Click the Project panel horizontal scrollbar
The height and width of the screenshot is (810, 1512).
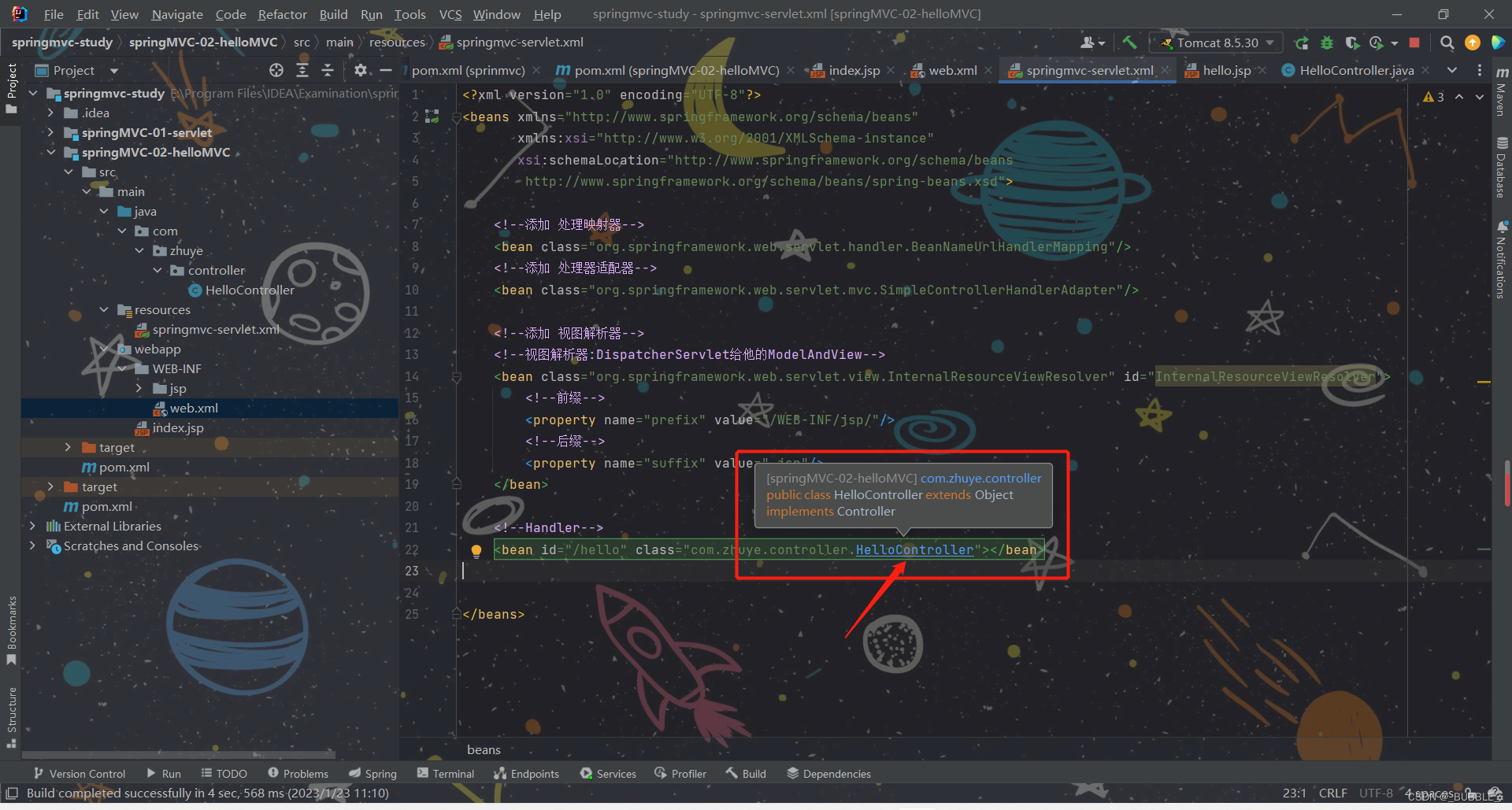[180, 753]
